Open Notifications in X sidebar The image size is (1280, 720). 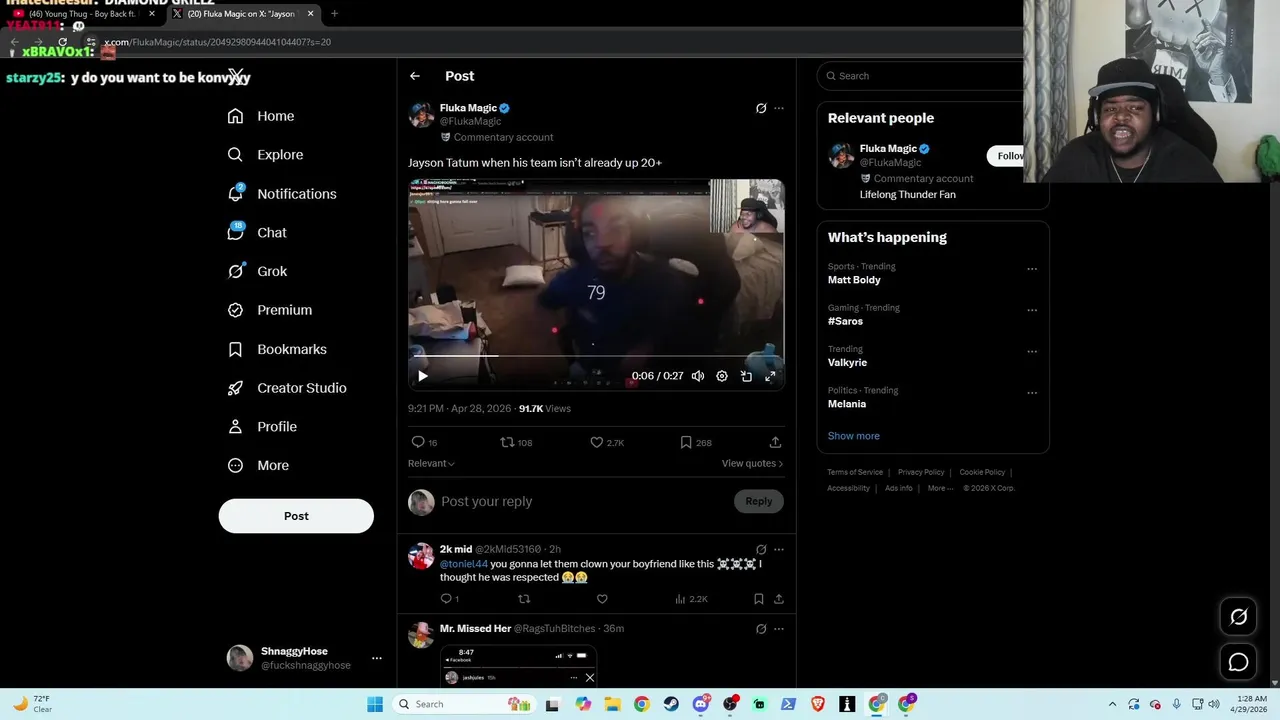(281, 194)
